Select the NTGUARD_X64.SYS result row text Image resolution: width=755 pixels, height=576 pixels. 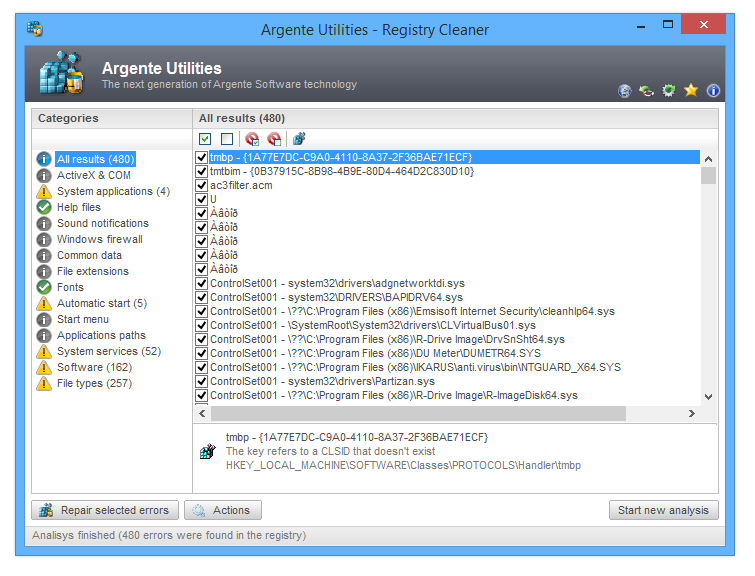point(416,367)
